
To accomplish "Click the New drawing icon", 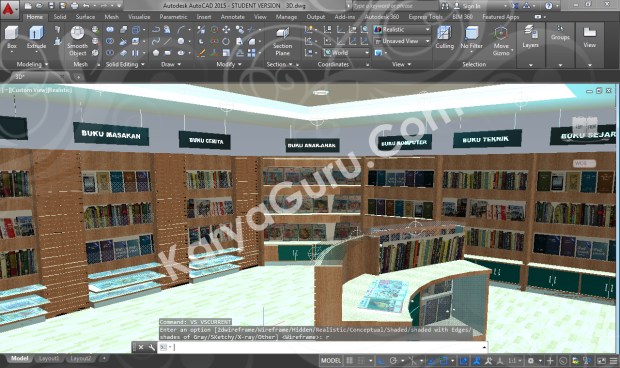I will (27, 6).
